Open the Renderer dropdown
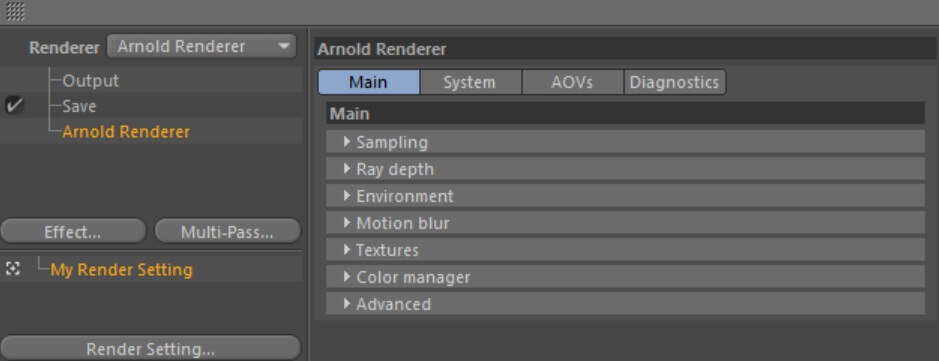 tap(202, 47)
